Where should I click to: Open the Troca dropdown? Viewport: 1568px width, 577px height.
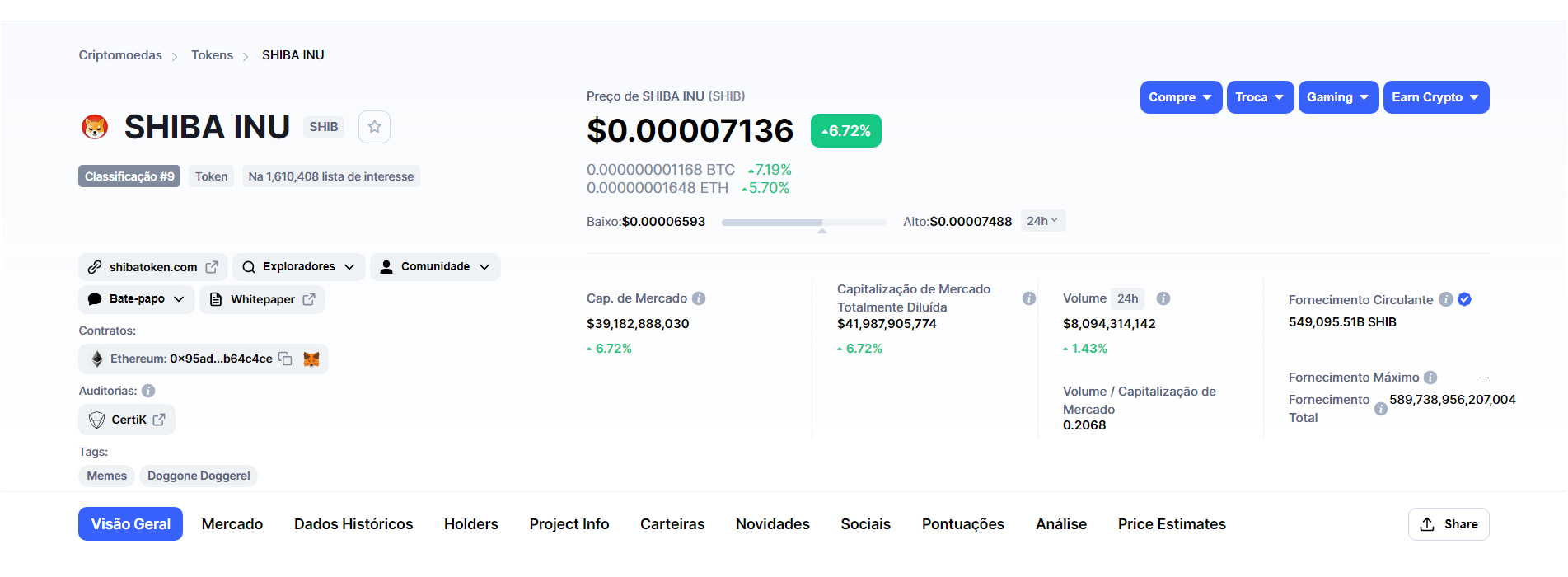1260,97
